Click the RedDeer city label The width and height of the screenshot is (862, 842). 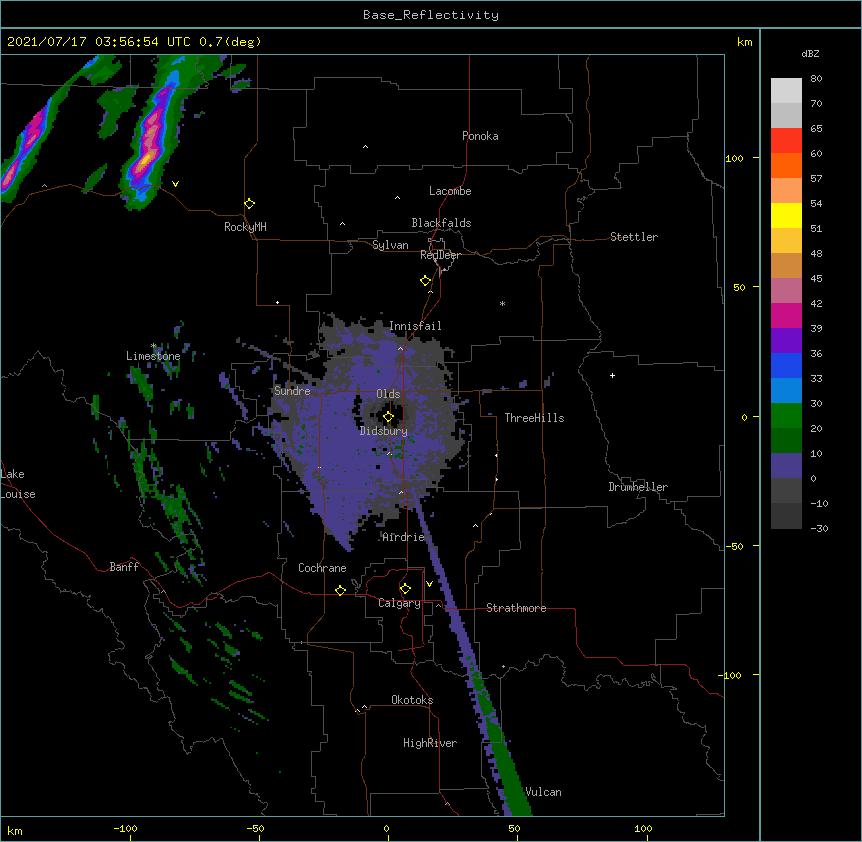[440, 255]
